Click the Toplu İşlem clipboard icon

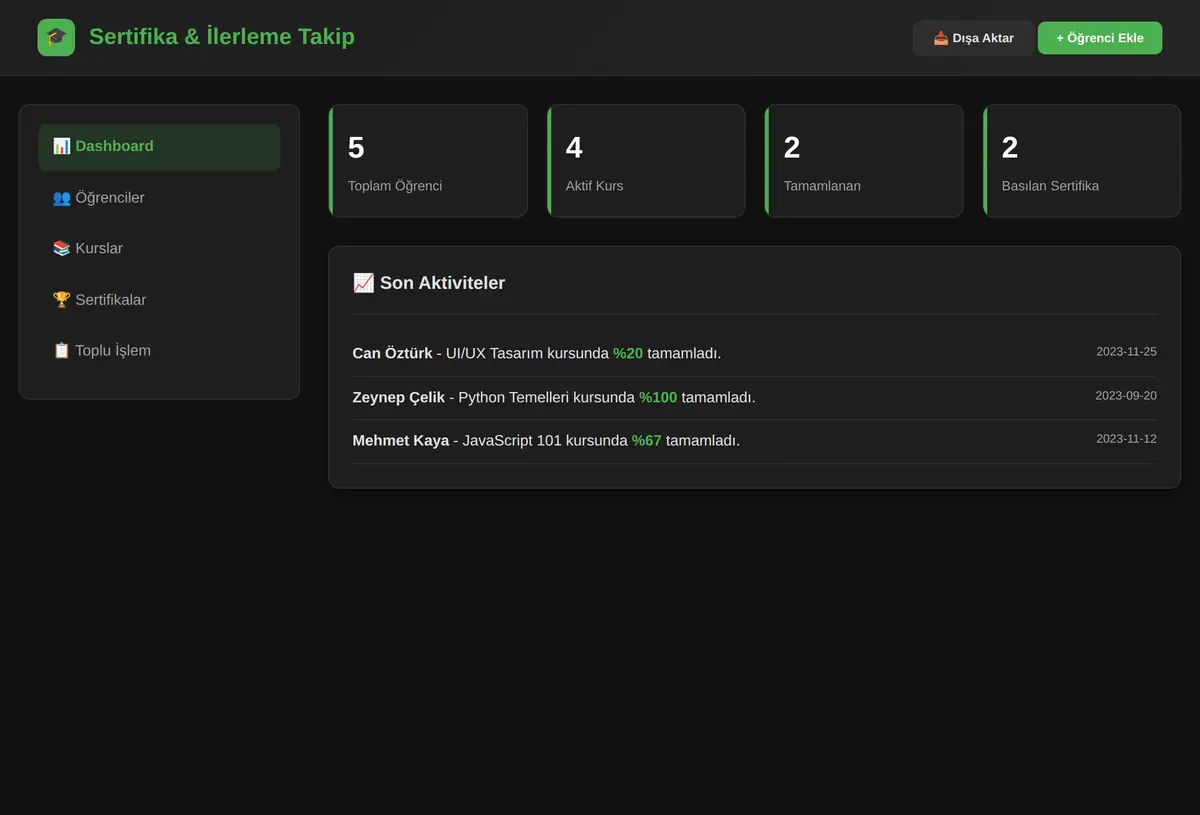[x=62, y=350]
